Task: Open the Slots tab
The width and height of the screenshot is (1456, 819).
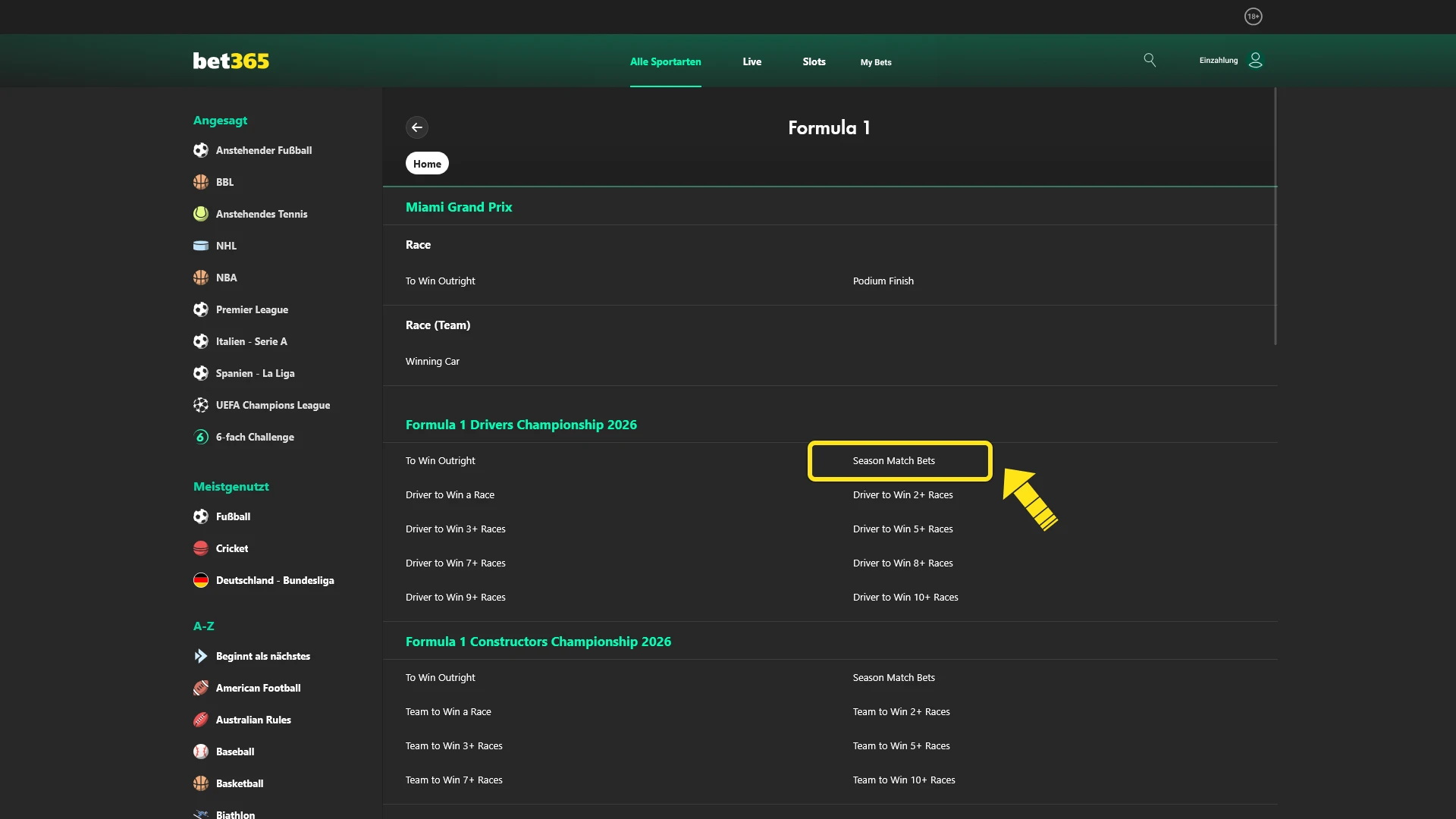Action: (x=814, y=62)
